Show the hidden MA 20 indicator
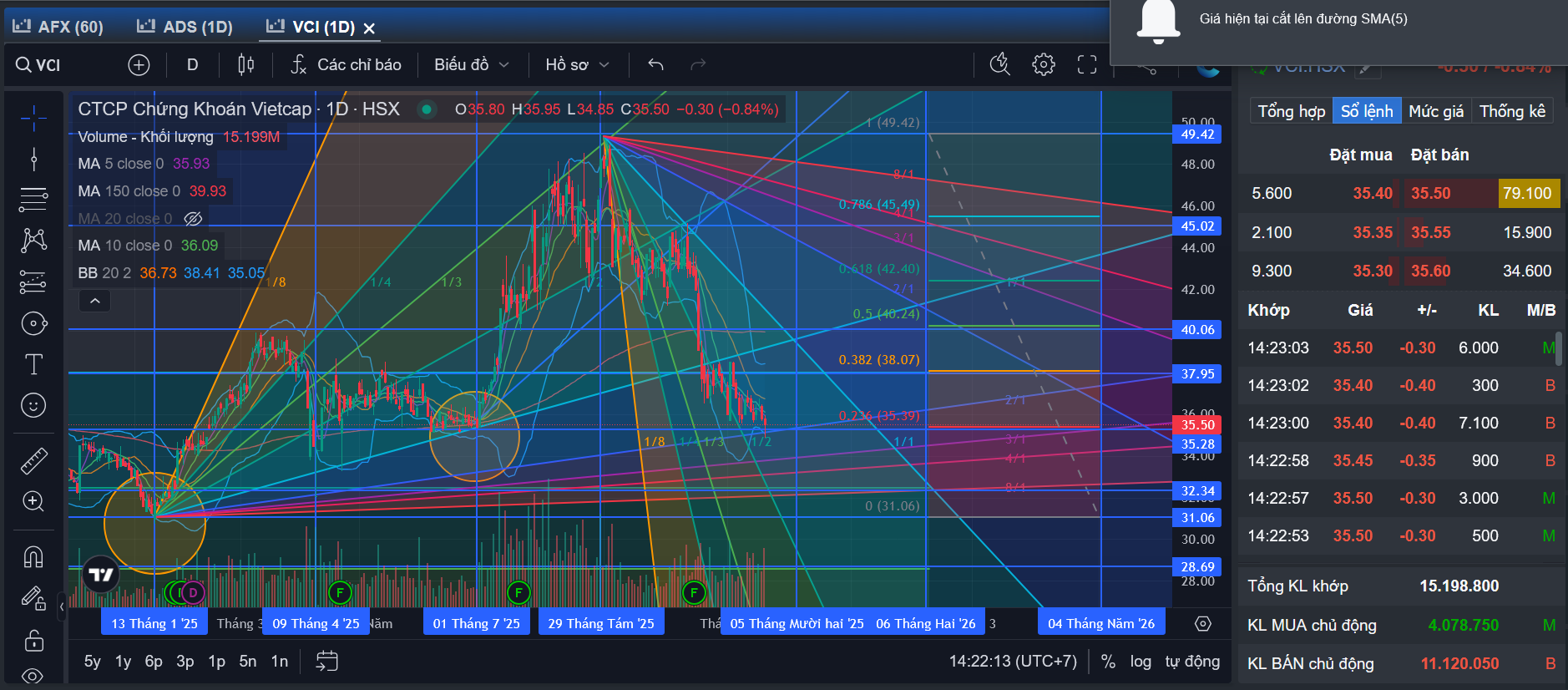The height and width of the screenshot is (690, 1568). pyautogui.click(x=193, y=219)
